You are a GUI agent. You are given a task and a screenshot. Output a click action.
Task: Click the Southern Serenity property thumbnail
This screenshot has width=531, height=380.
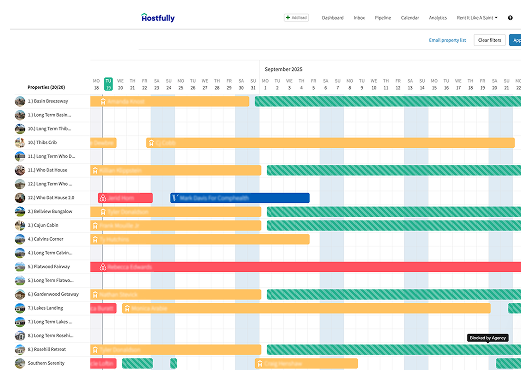point(20,363)
